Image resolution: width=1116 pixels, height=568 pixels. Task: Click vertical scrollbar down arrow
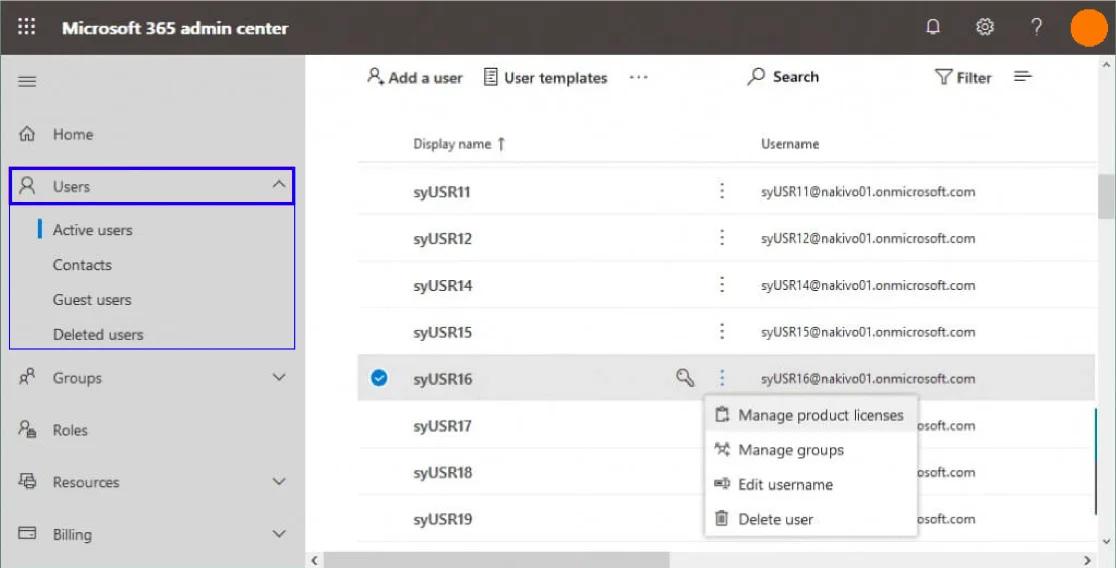click(x=1106, y=542)
